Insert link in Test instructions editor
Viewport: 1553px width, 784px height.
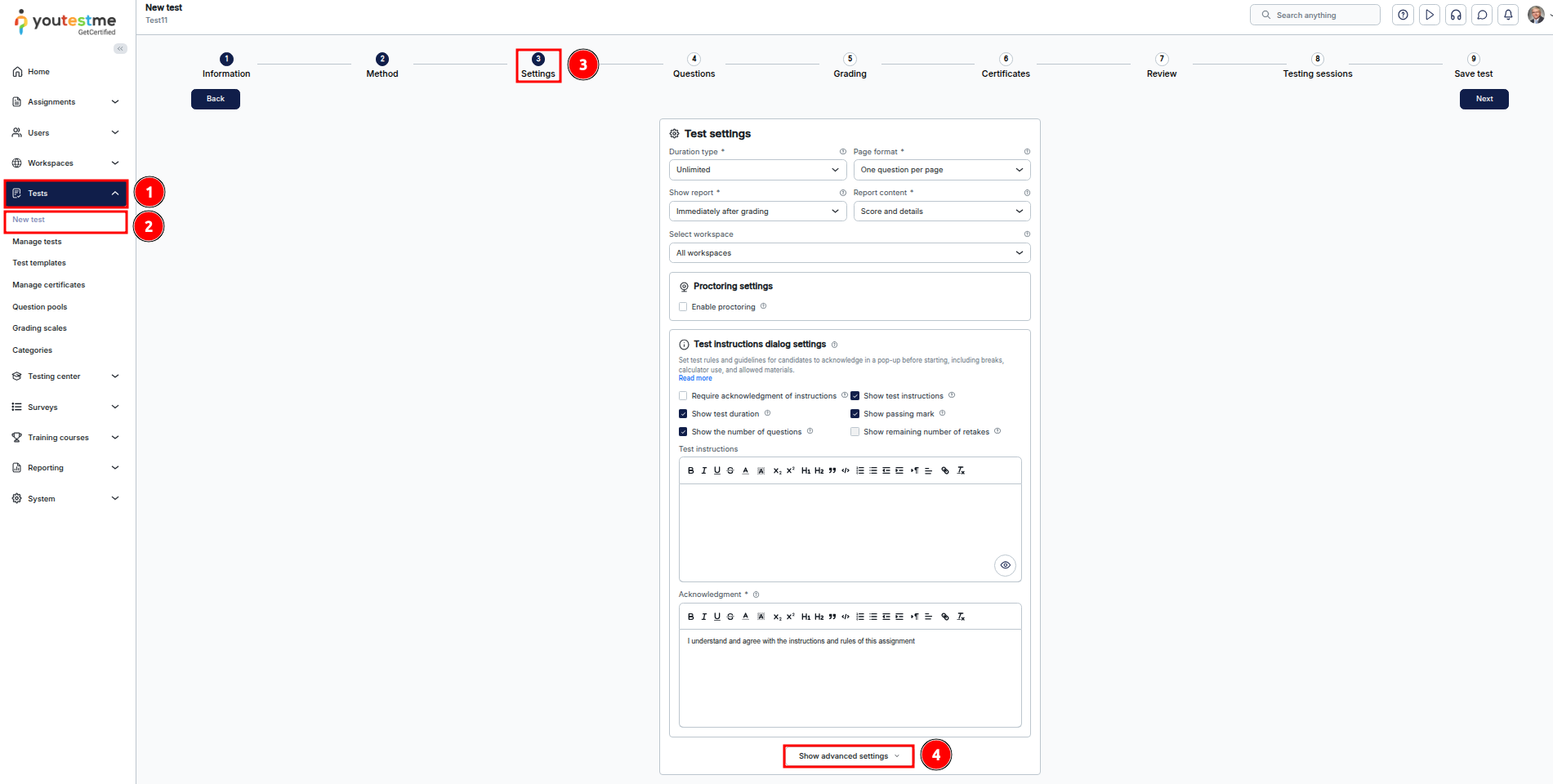point(945,470)
